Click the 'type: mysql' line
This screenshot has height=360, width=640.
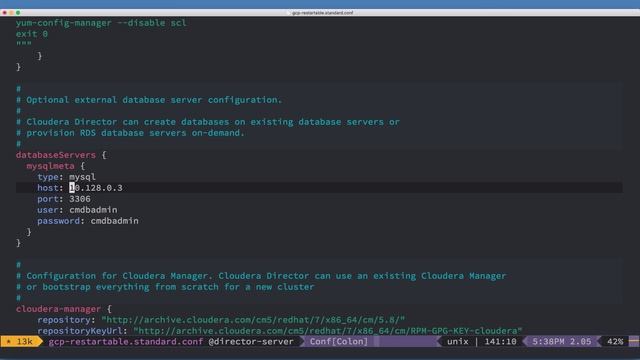point(67,177)
